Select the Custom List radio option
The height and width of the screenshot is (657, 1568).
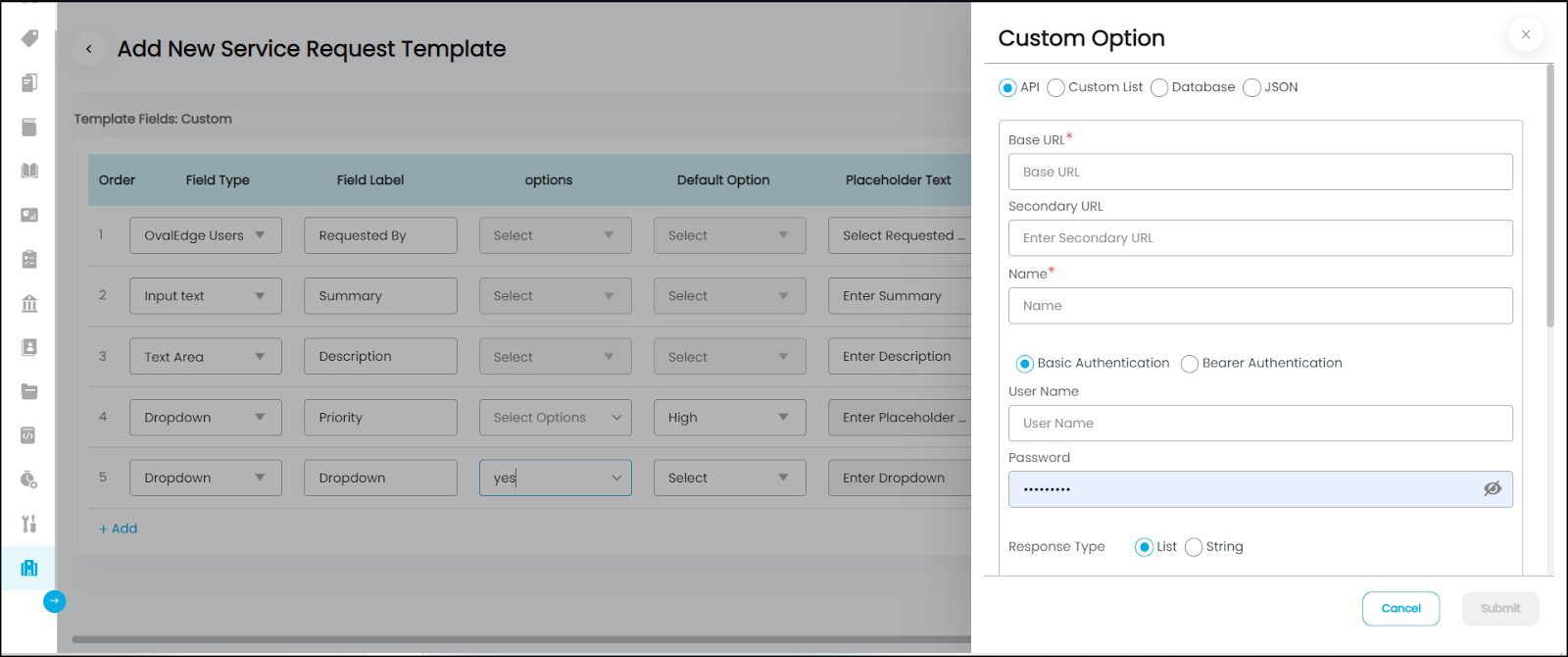tap(1056, 88)
